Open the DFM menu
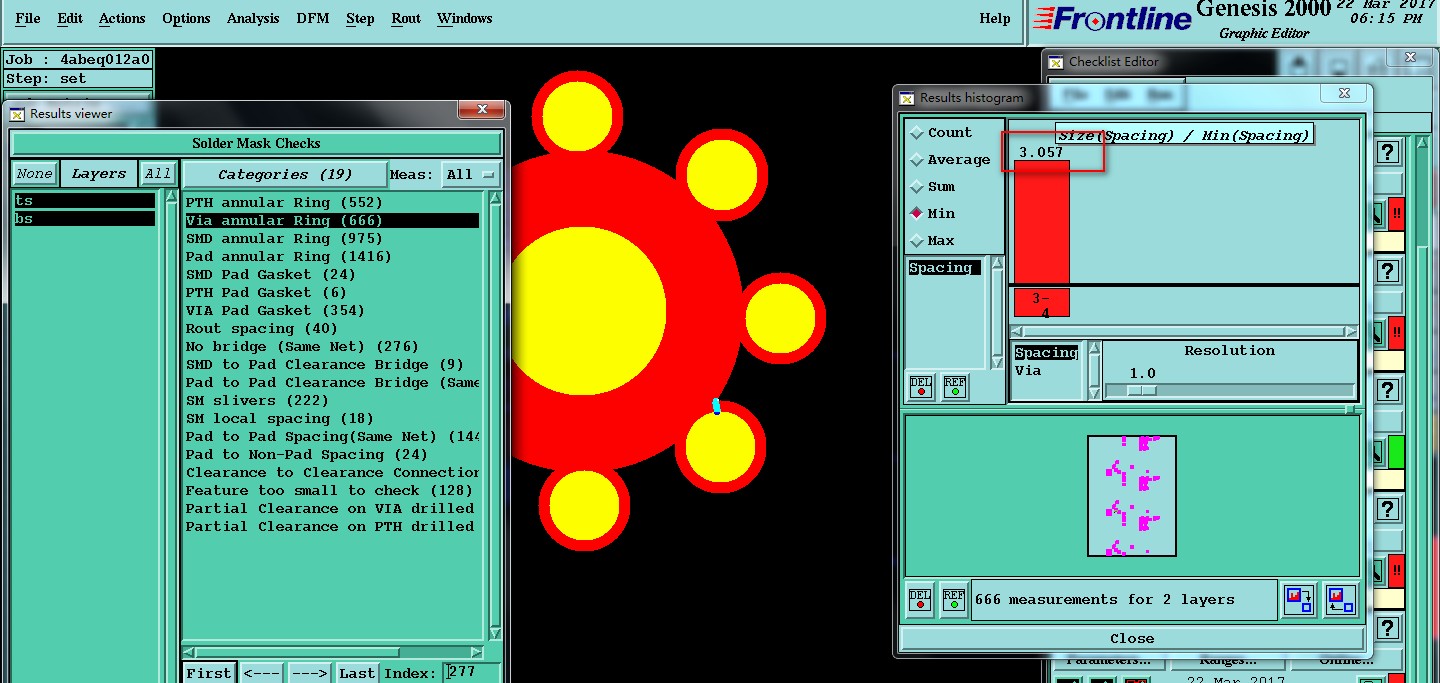The height and width of the screenshot is (683, 1440). pos(314,18)
